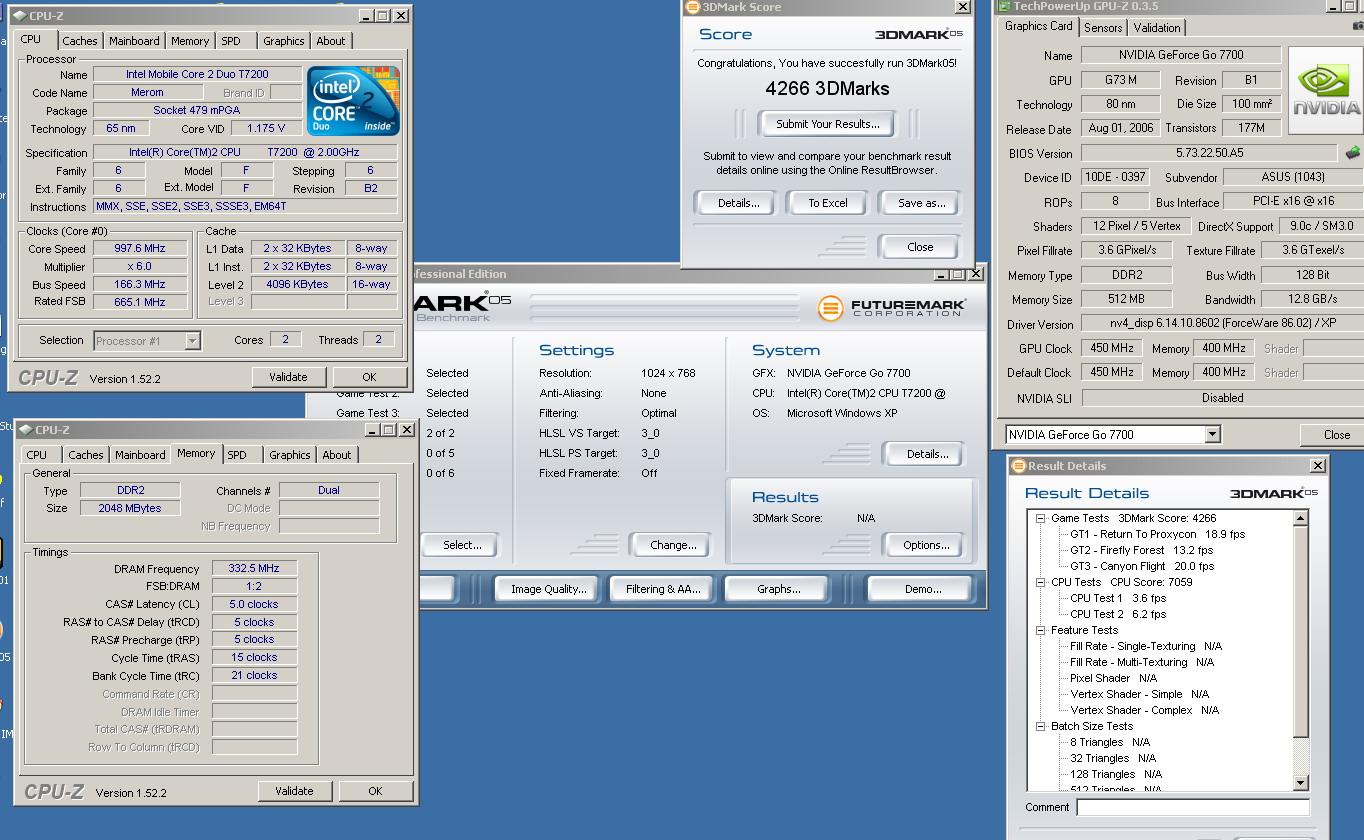Switch to the Sensors tab in GPU-Z
This screenshot has width=1364, height=840.
coord(1103,28)
